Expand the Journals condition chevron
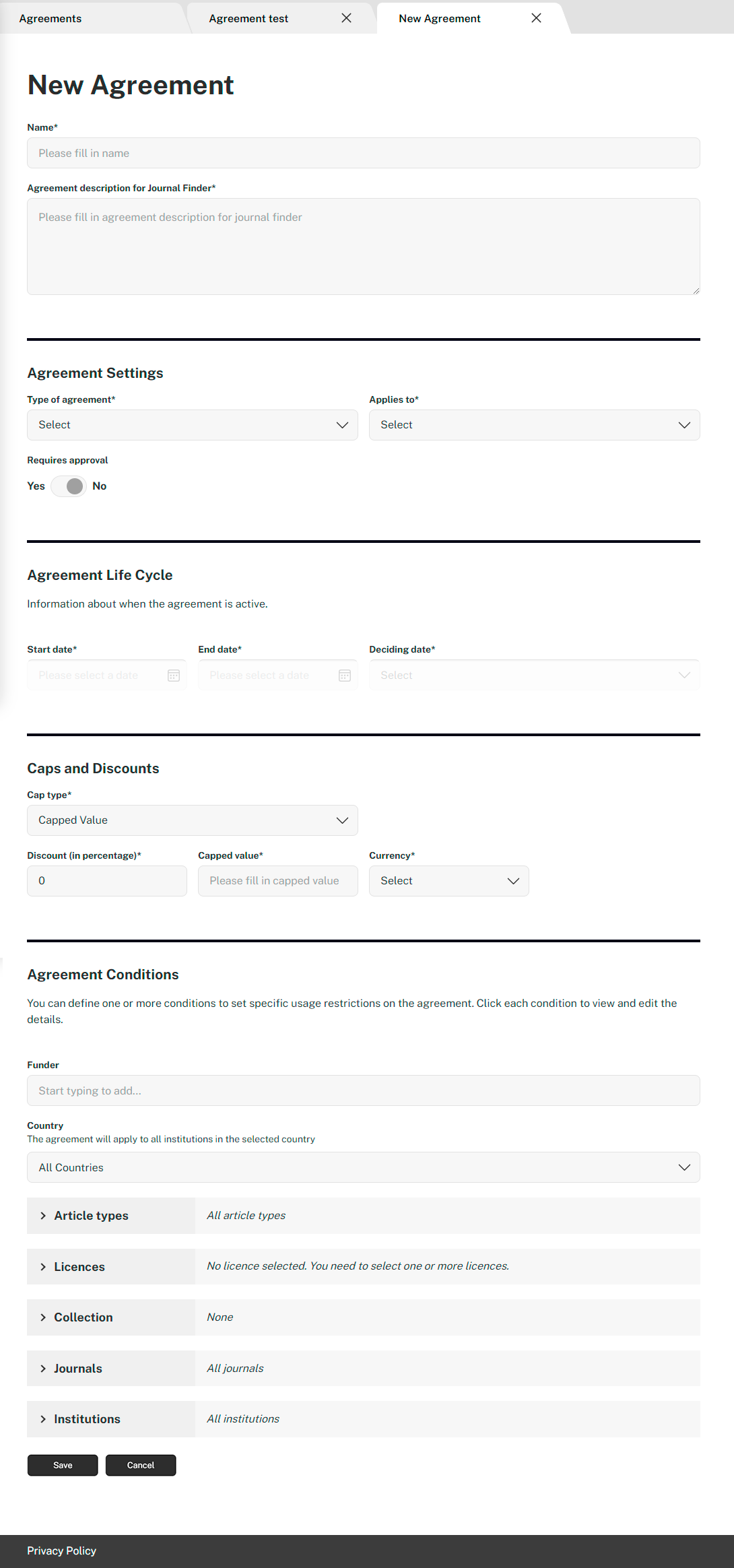Screen dimensions: 734x1568 click(x=43, y=1369)
